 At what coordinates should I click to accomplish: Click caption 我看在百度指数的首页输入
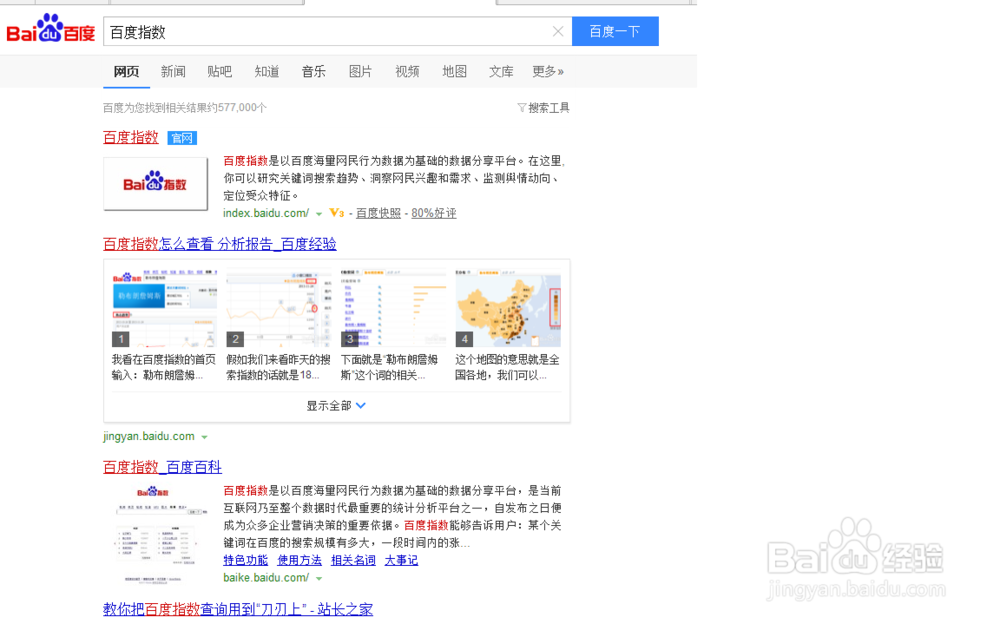pos(164,368)
